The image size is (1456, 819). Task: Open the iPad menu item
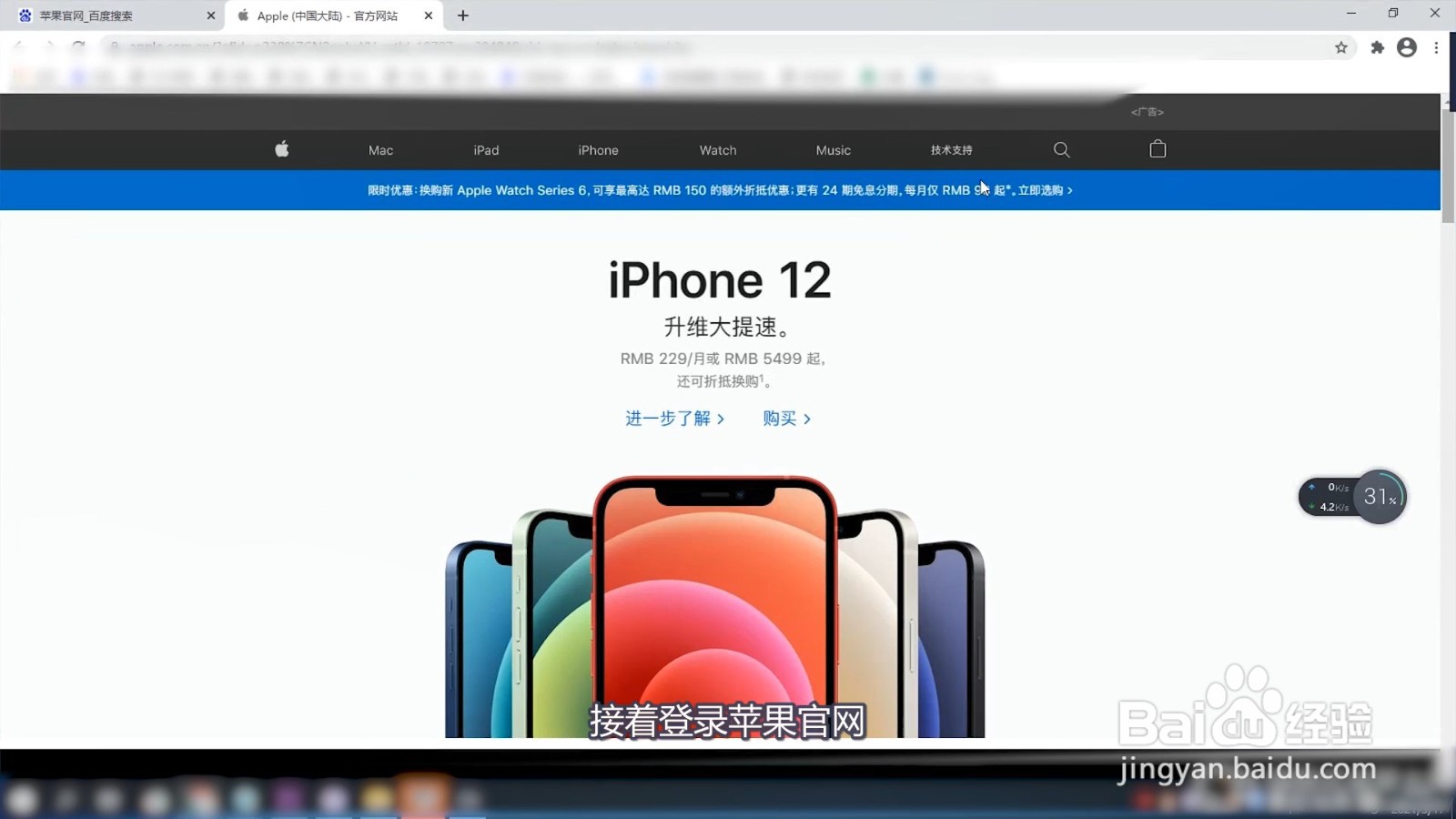486,150
